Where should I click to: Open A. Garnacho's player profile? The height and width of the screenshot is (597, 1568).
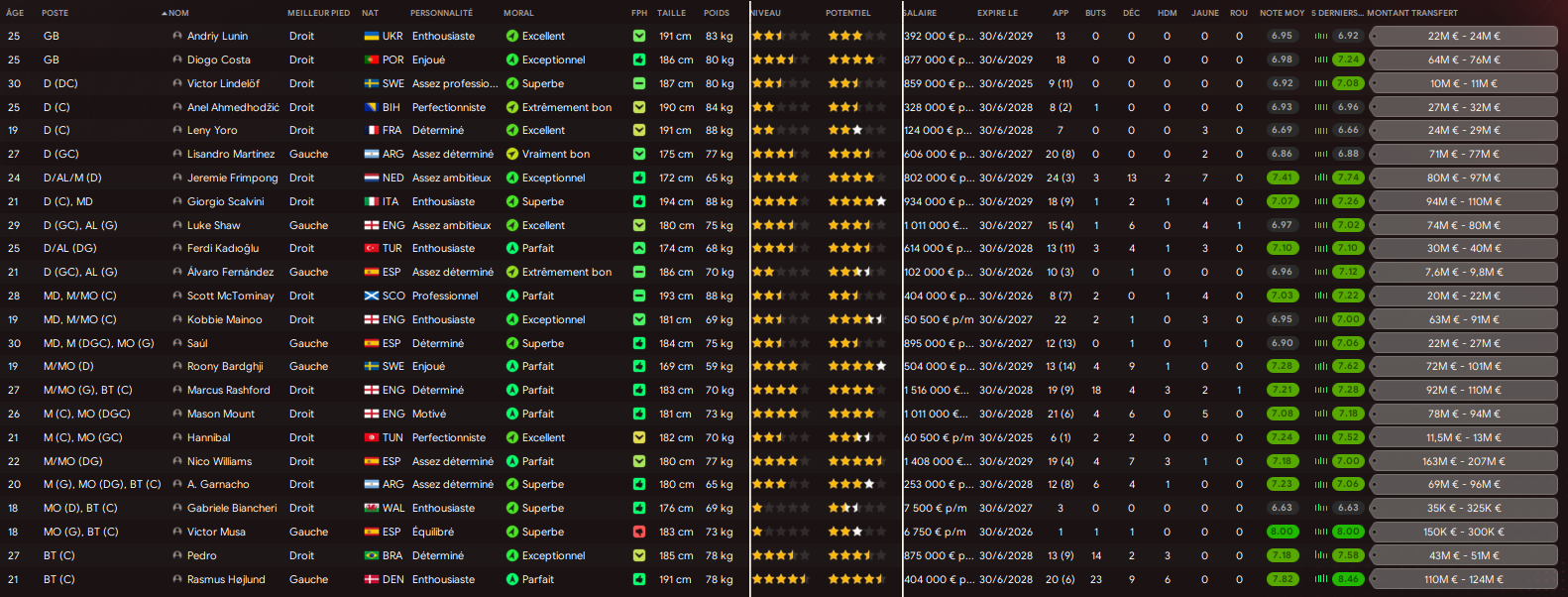(x=218, y=484)
